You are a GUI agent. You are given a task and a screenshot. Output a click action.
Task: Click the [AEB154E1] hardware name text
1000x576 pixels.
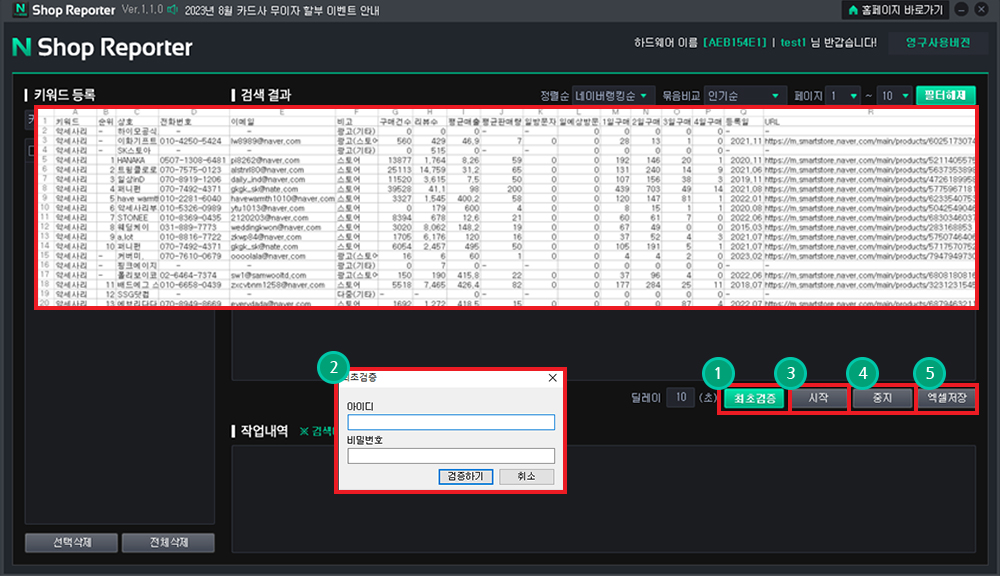click(x=735, y=43)
